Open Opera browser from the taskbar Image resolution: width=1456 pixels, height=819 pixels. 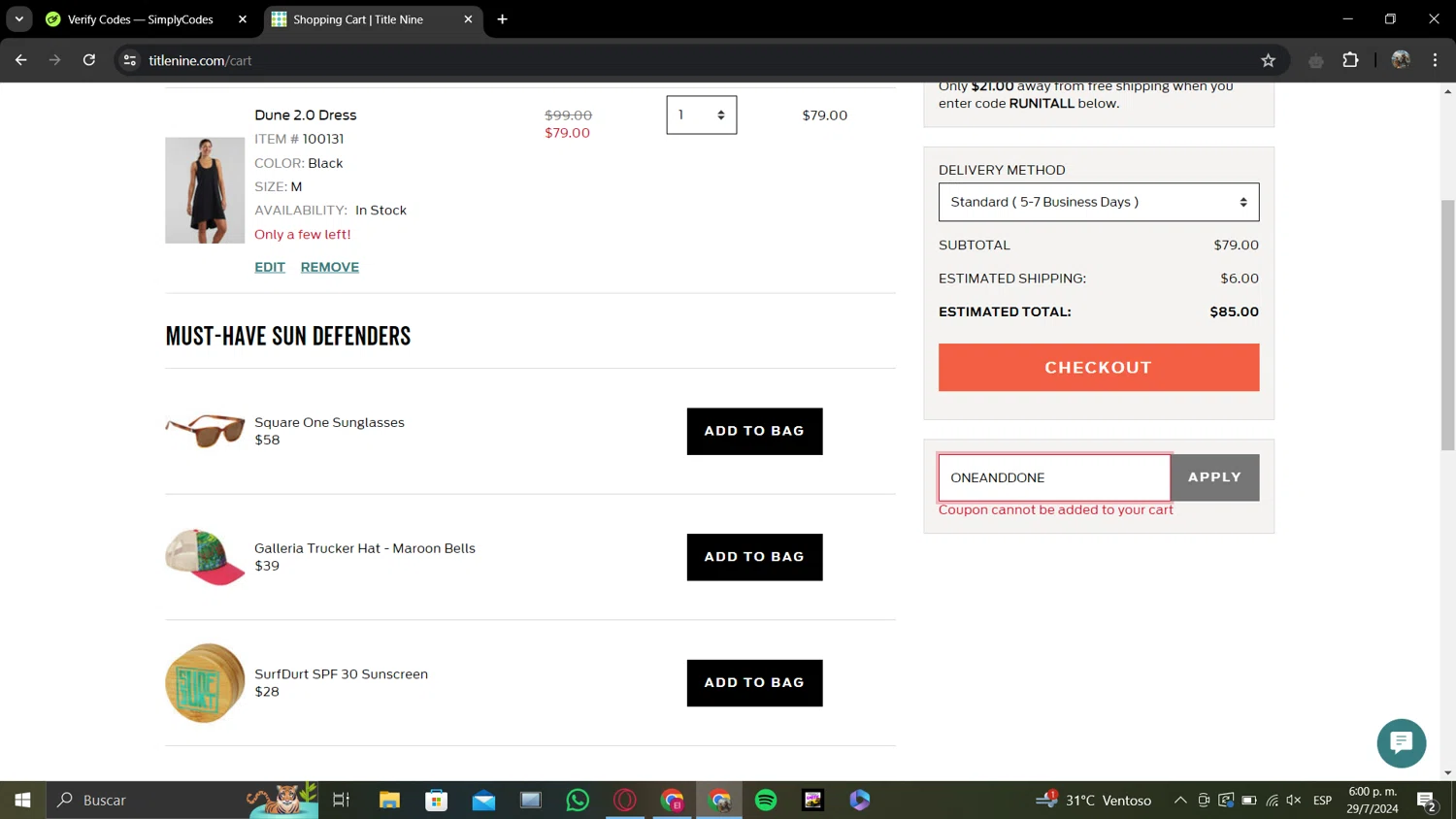625,800
